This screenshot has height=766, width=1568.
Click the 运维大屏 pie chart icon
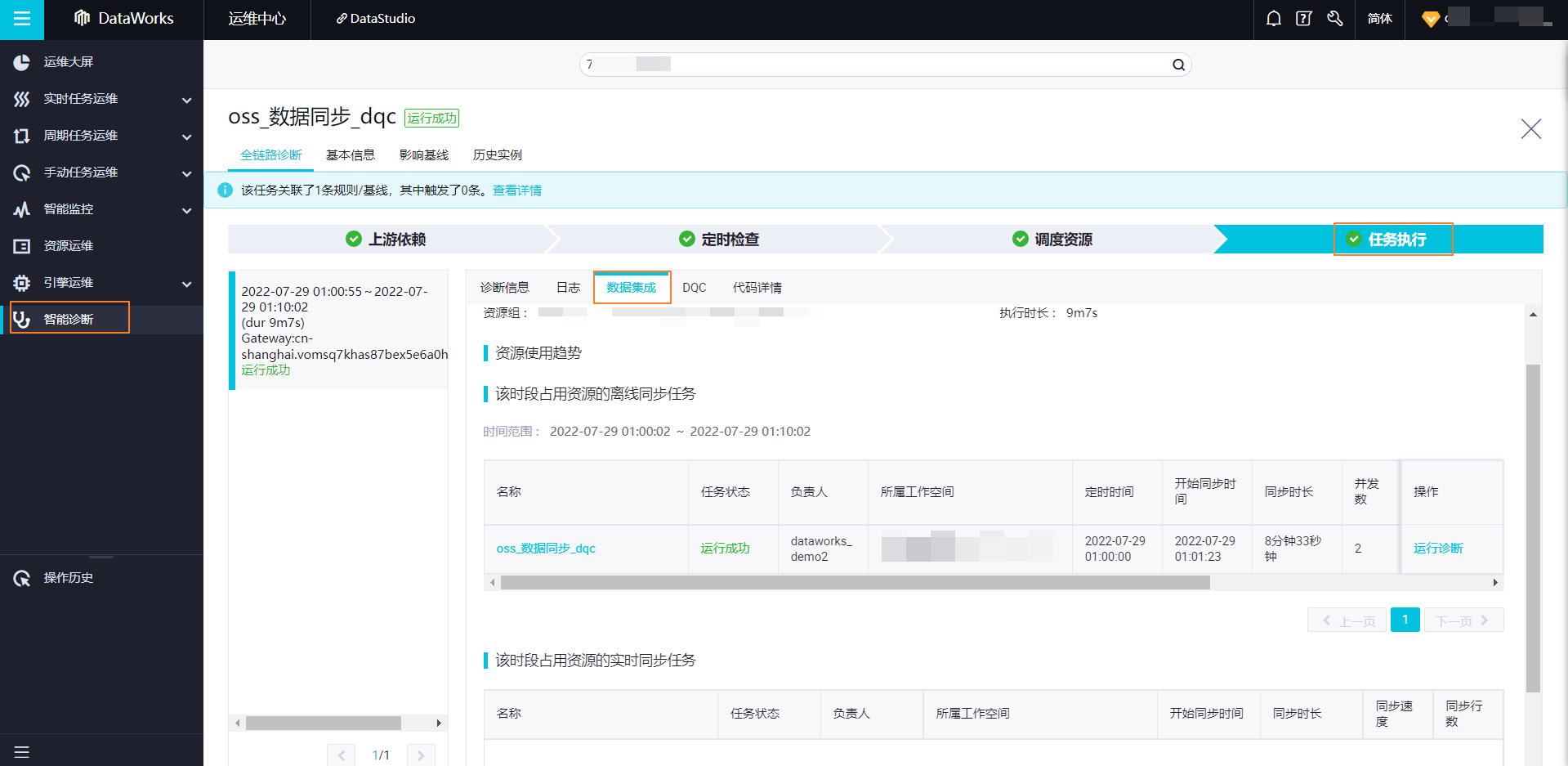pyautogui.click(x=22, y=62)
